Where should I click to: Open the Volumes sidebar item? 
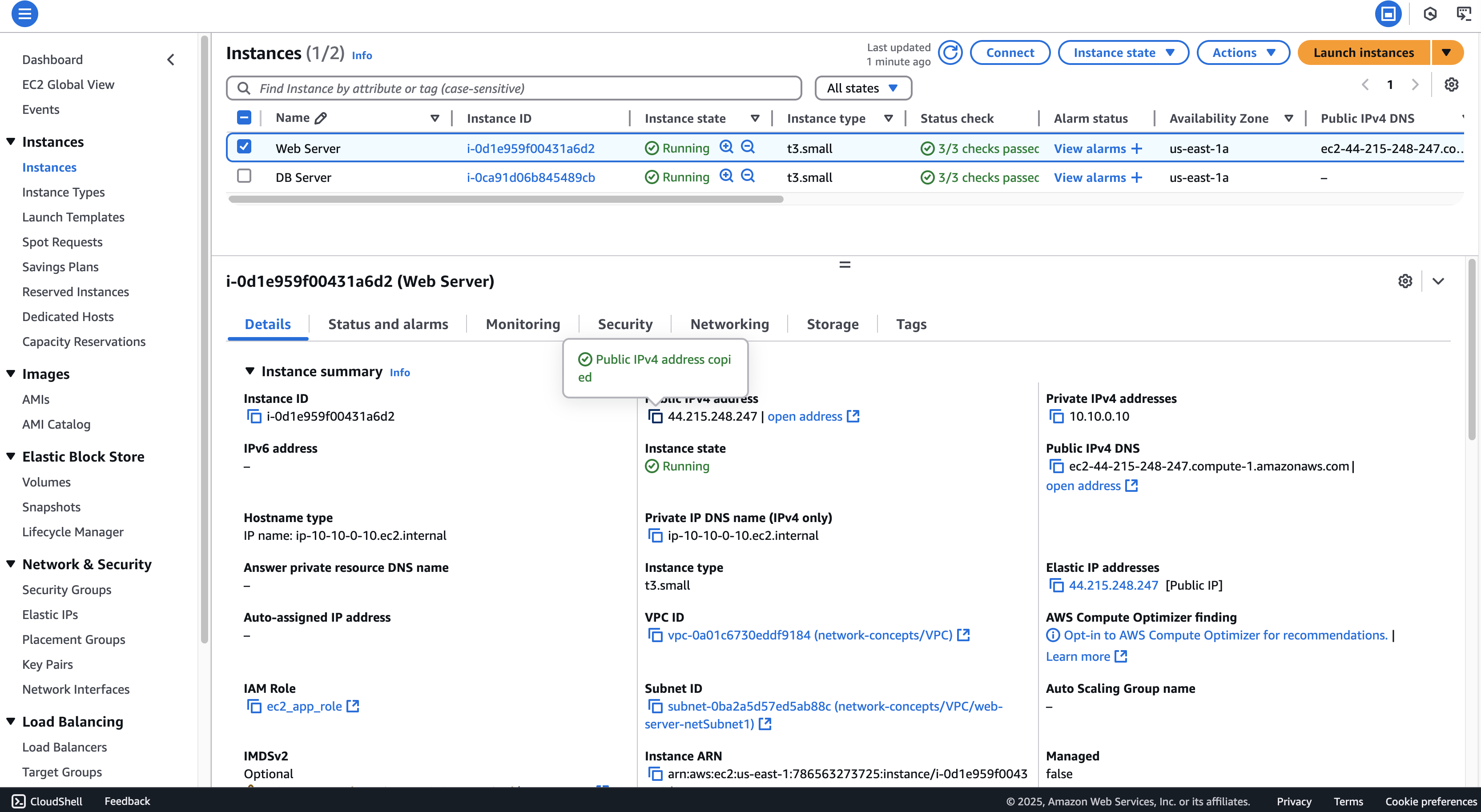point(47,482)
